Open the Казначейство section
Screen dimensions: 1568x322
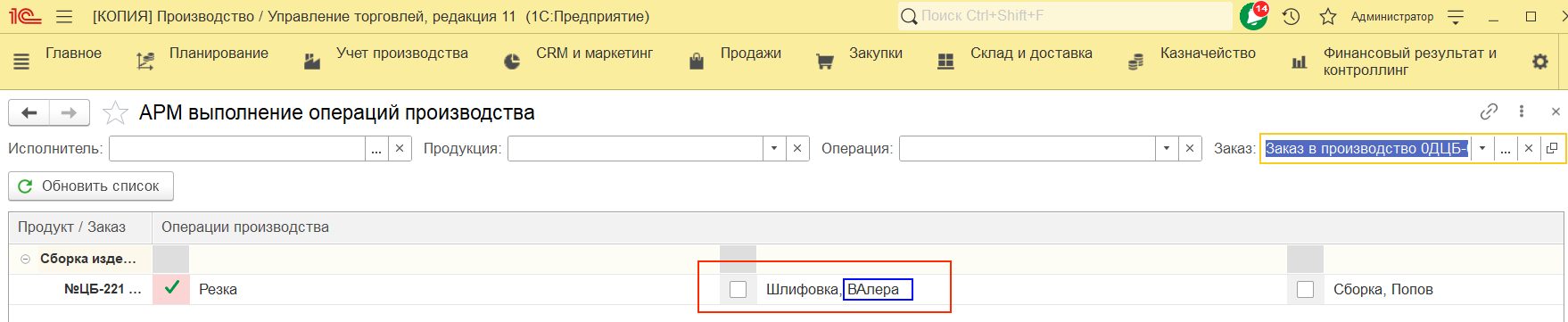click(x=1208, y=54)
